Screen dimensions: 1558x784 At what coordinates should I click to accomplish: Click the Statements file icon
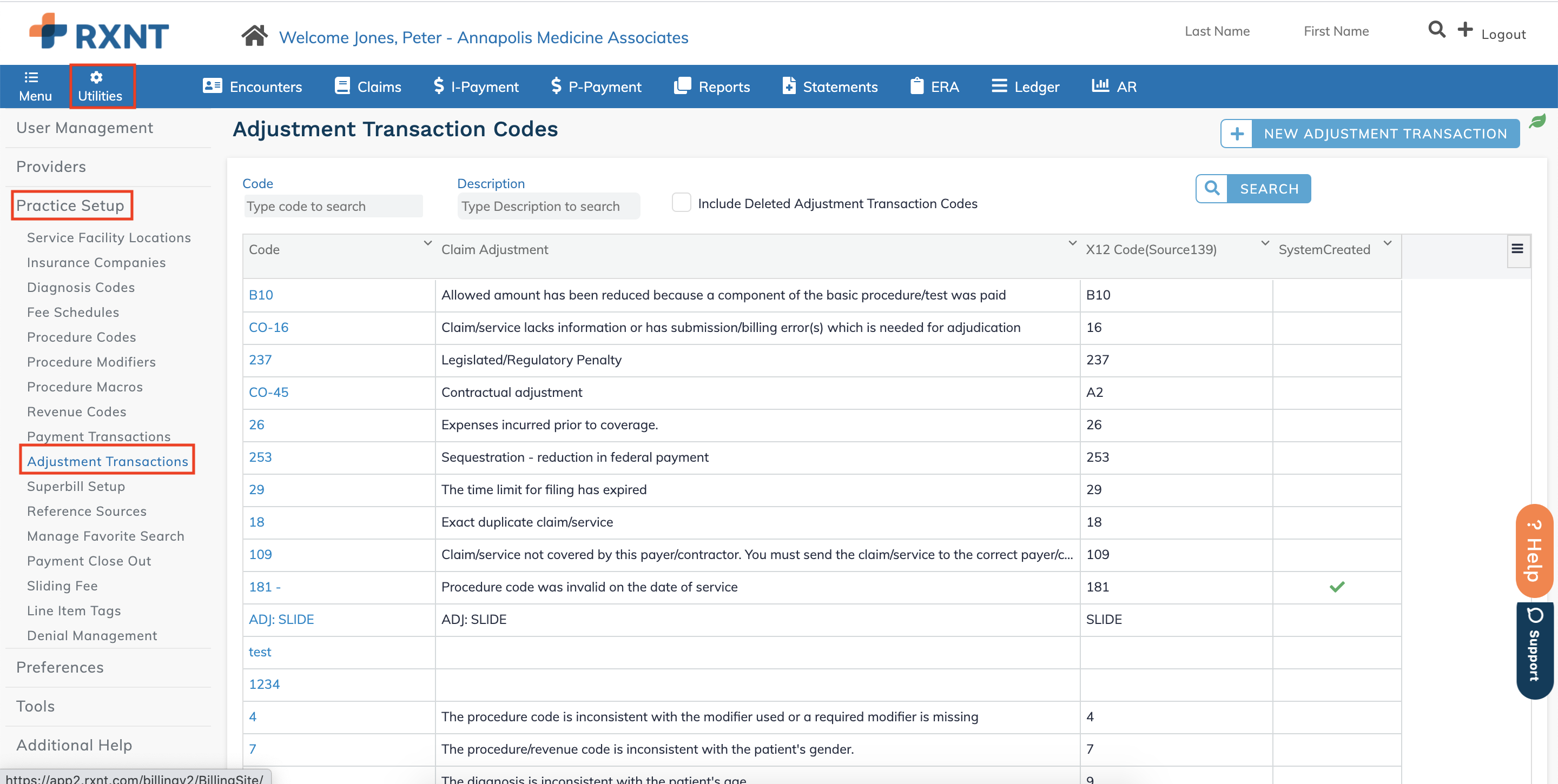(x=789, y=85)
